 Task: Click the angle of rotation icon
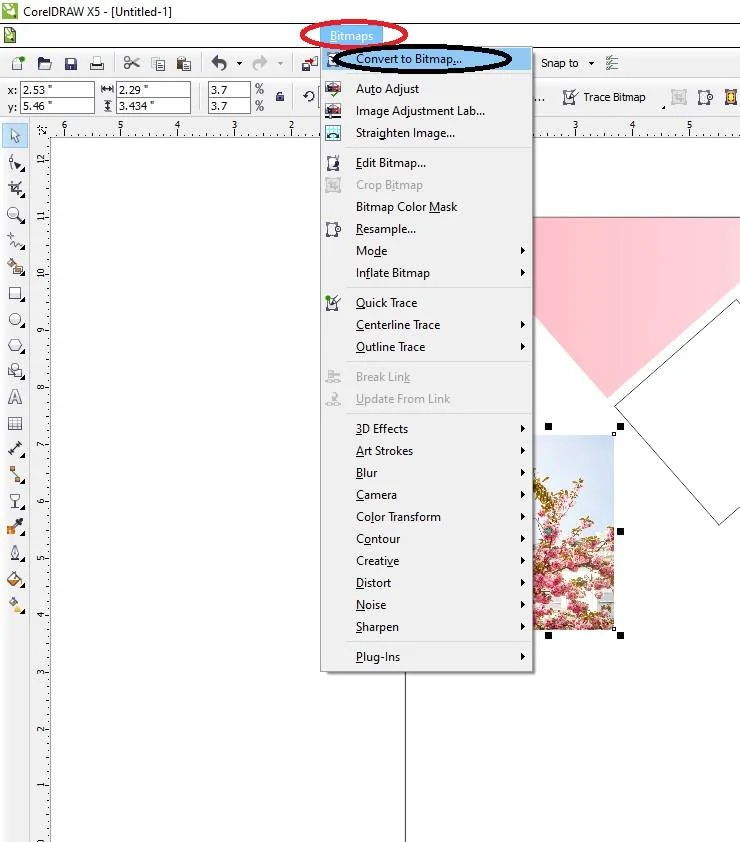[x=309, y=97]
